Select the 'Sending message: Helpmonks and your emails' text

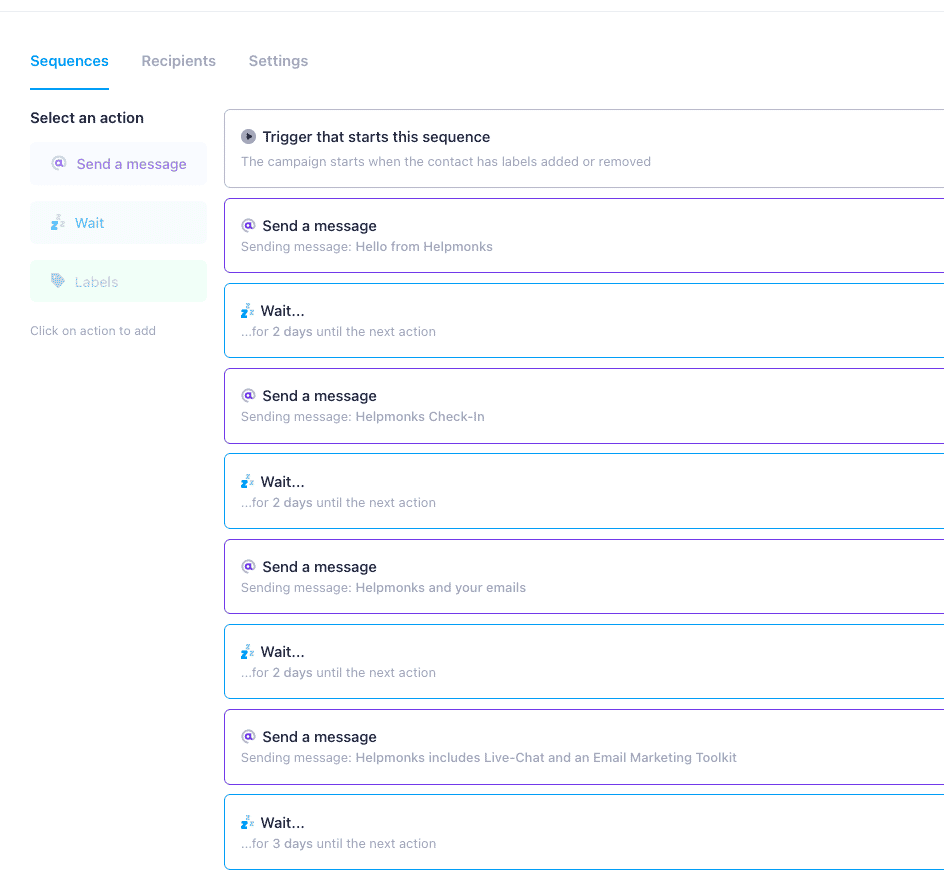[x=384, y=587]
